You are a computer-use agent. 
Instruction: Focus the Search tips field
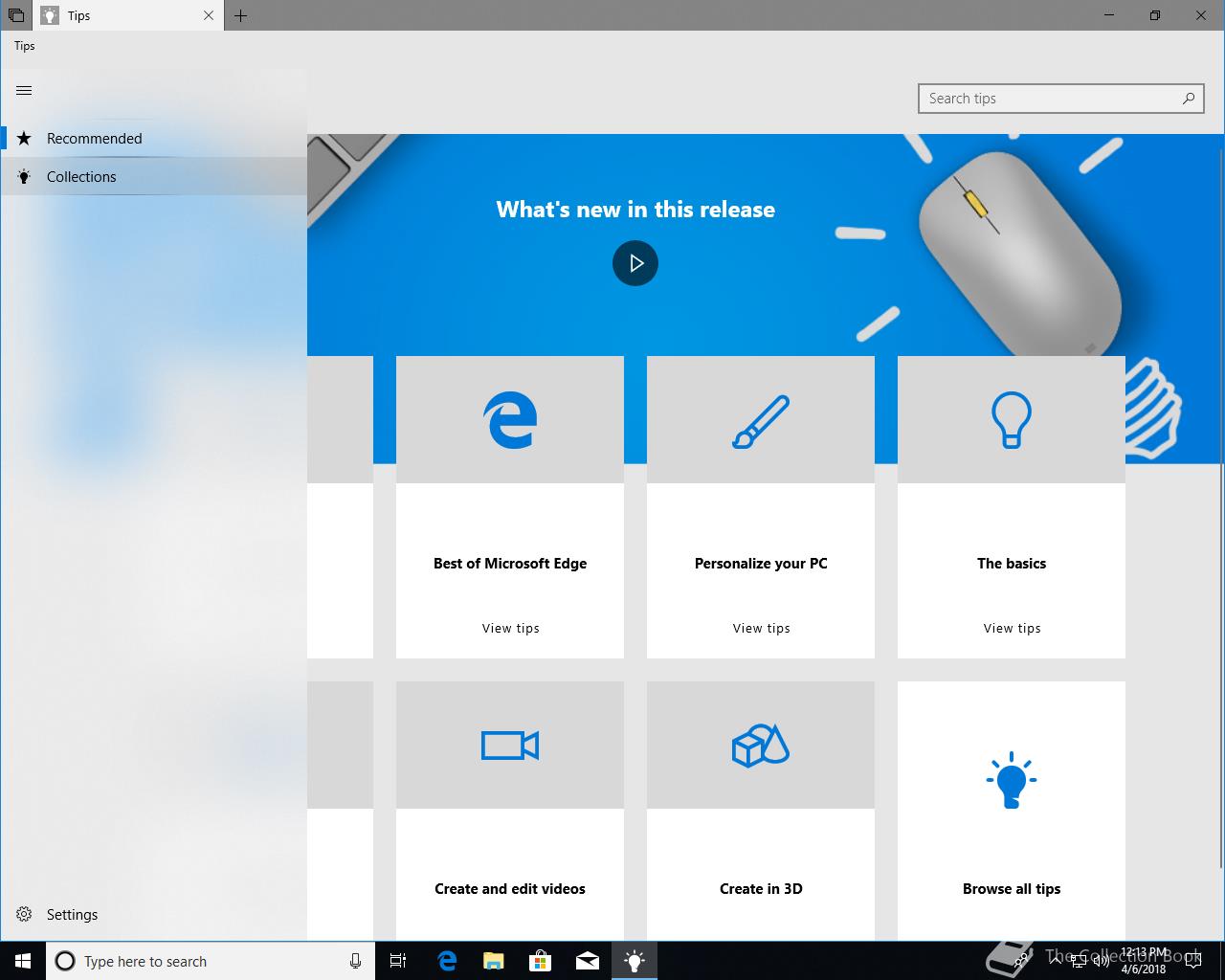pyautogui.click(x=1060, y=99)
